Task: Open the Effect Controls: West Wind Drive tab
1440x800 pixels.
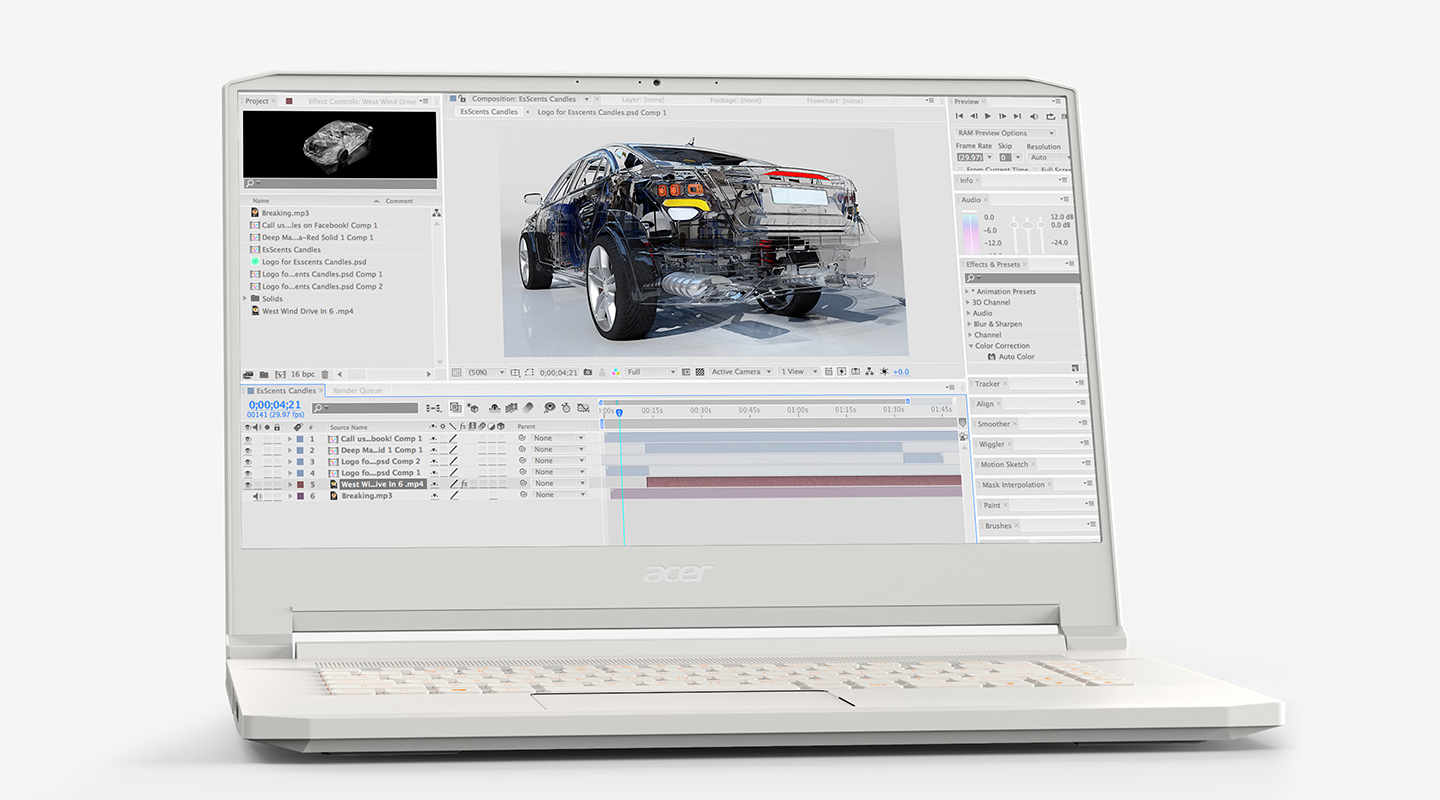Action: pos(362,101)
